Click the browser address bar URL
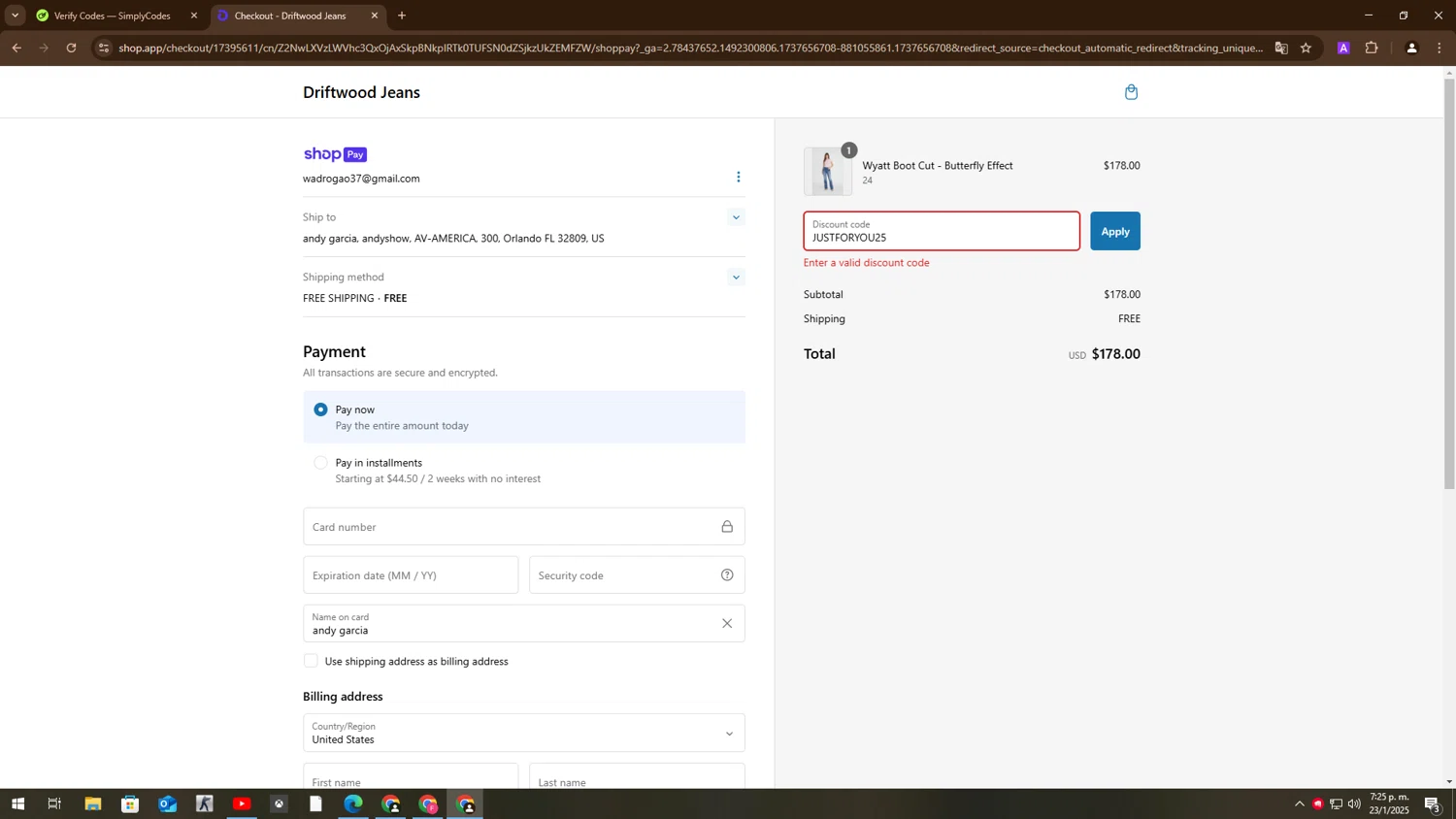This screenshot has height=819, width=1456. pos(690,48)
